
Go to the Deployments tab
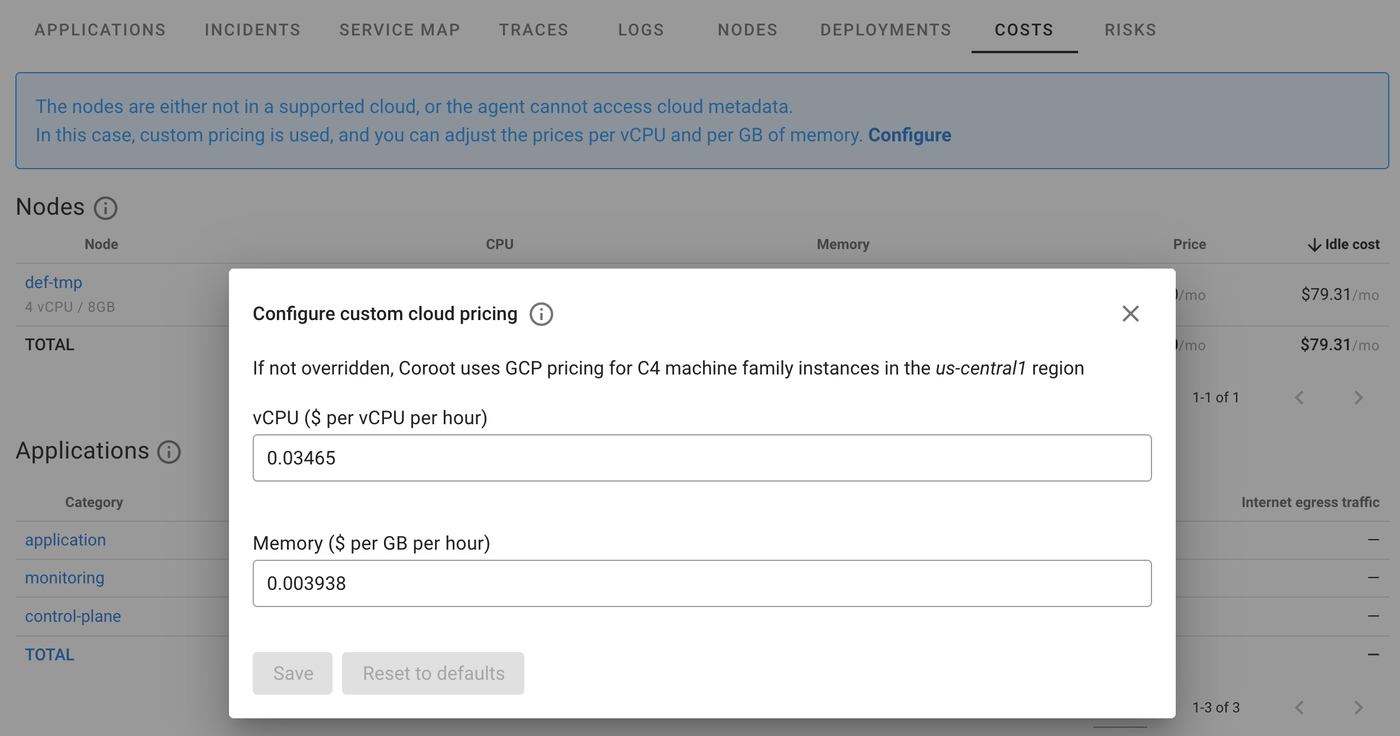coord(885,29)
